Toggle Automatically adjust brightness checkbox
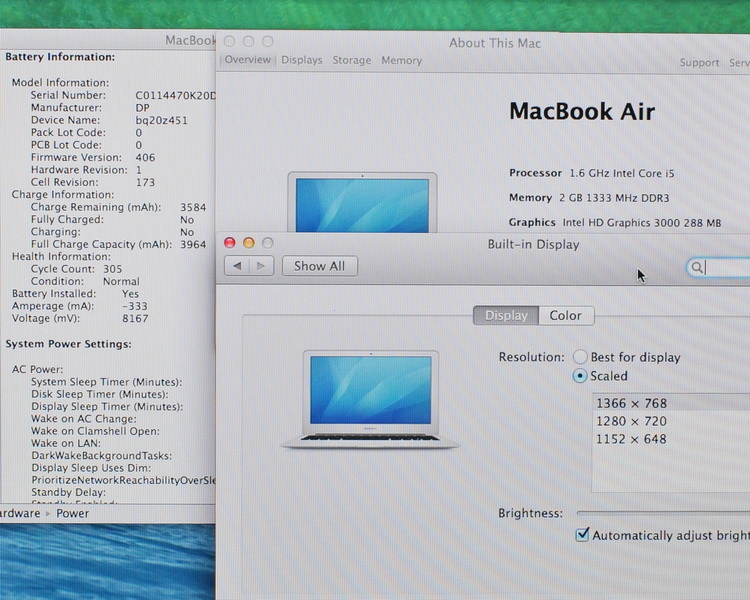The image size is (750, 600). click(x=582, y=534)
